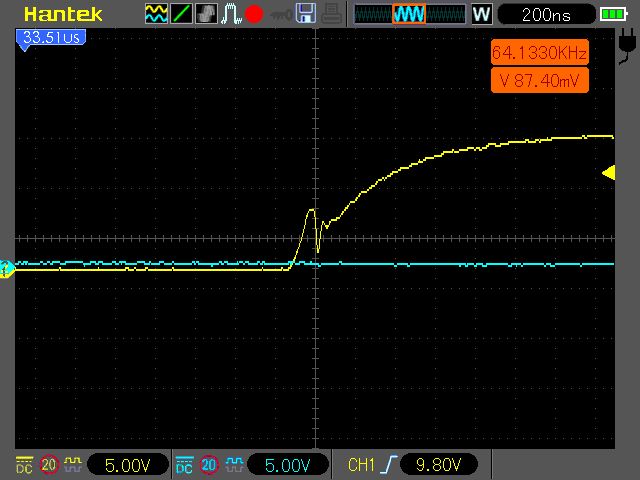
Task: Click the CH2 probe attenuation 20 icon
Action: 209,464
